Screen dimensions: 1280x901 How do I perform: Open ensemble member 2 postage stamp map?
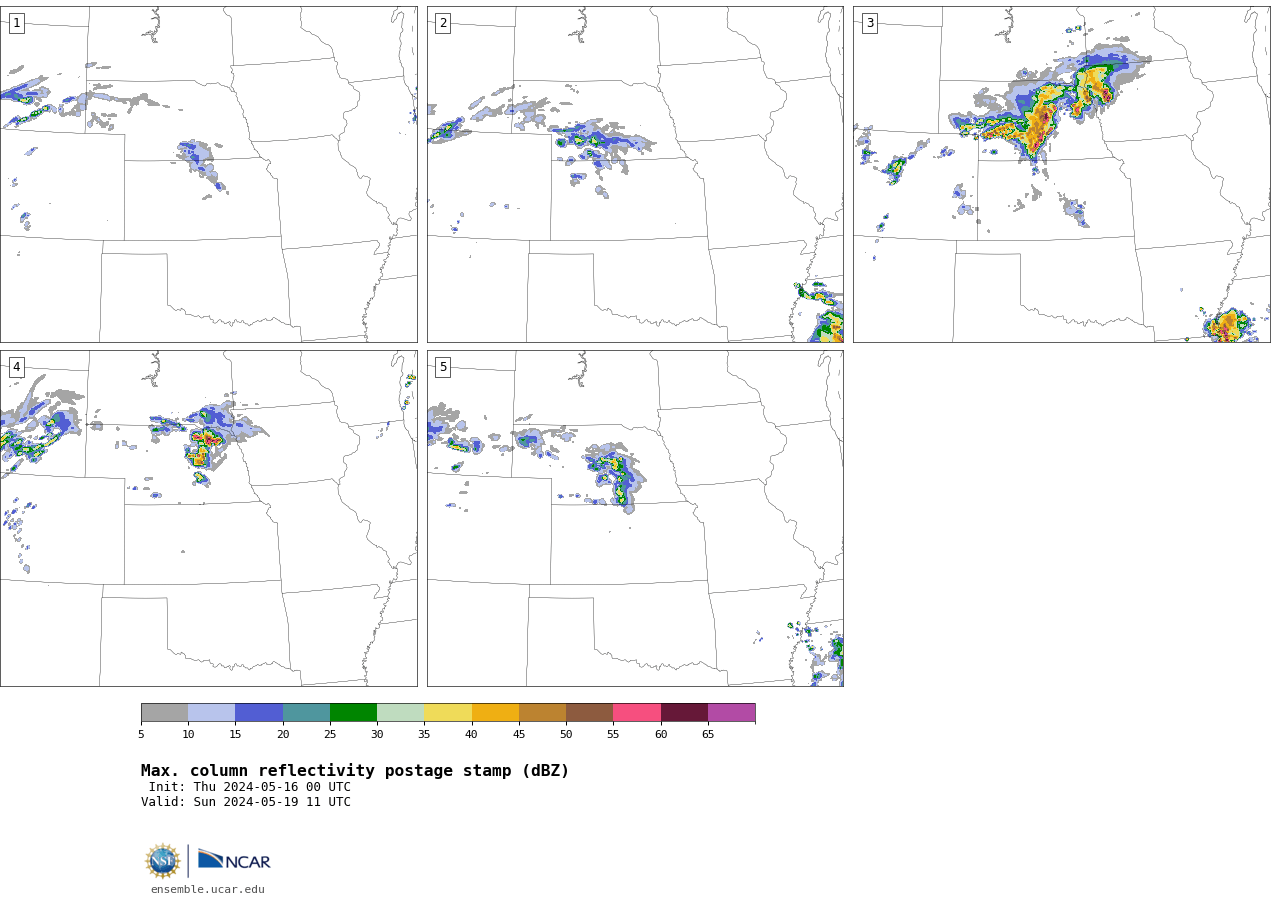click(x=635, y=174)
